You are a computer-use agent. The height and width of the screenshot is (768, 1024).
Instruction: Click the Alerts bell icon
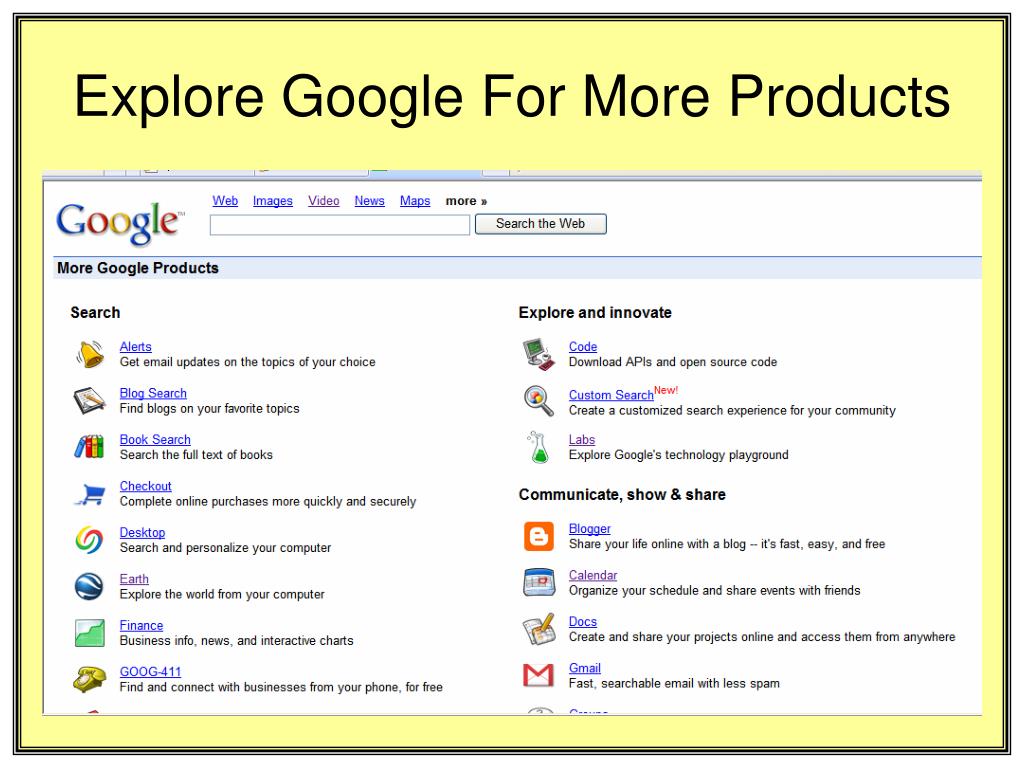[90, 354]
